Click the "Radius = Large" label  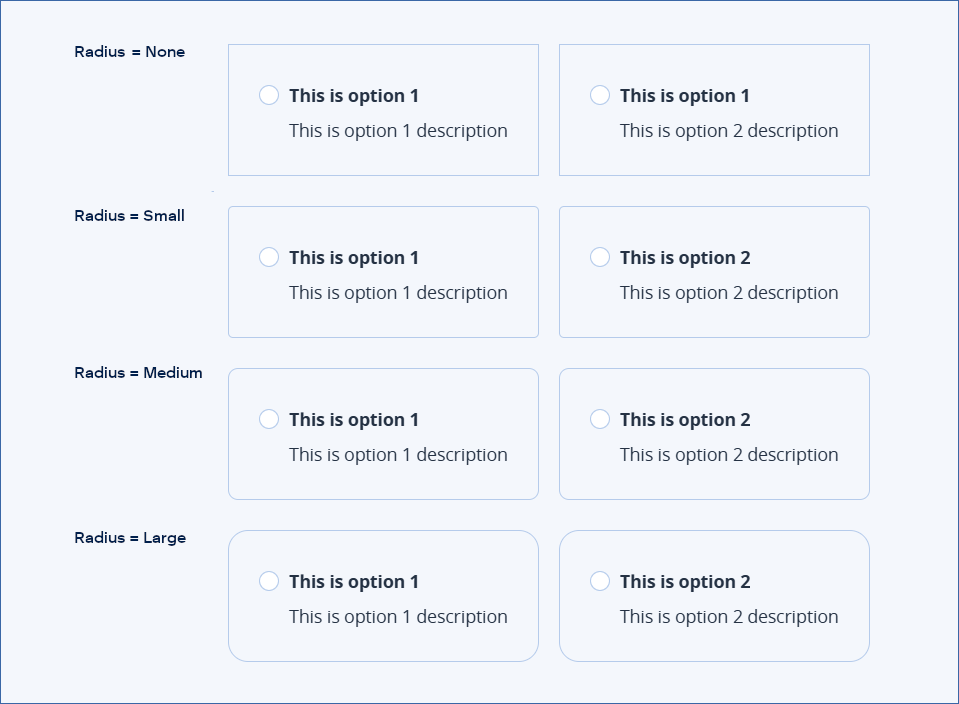(130, 538)
